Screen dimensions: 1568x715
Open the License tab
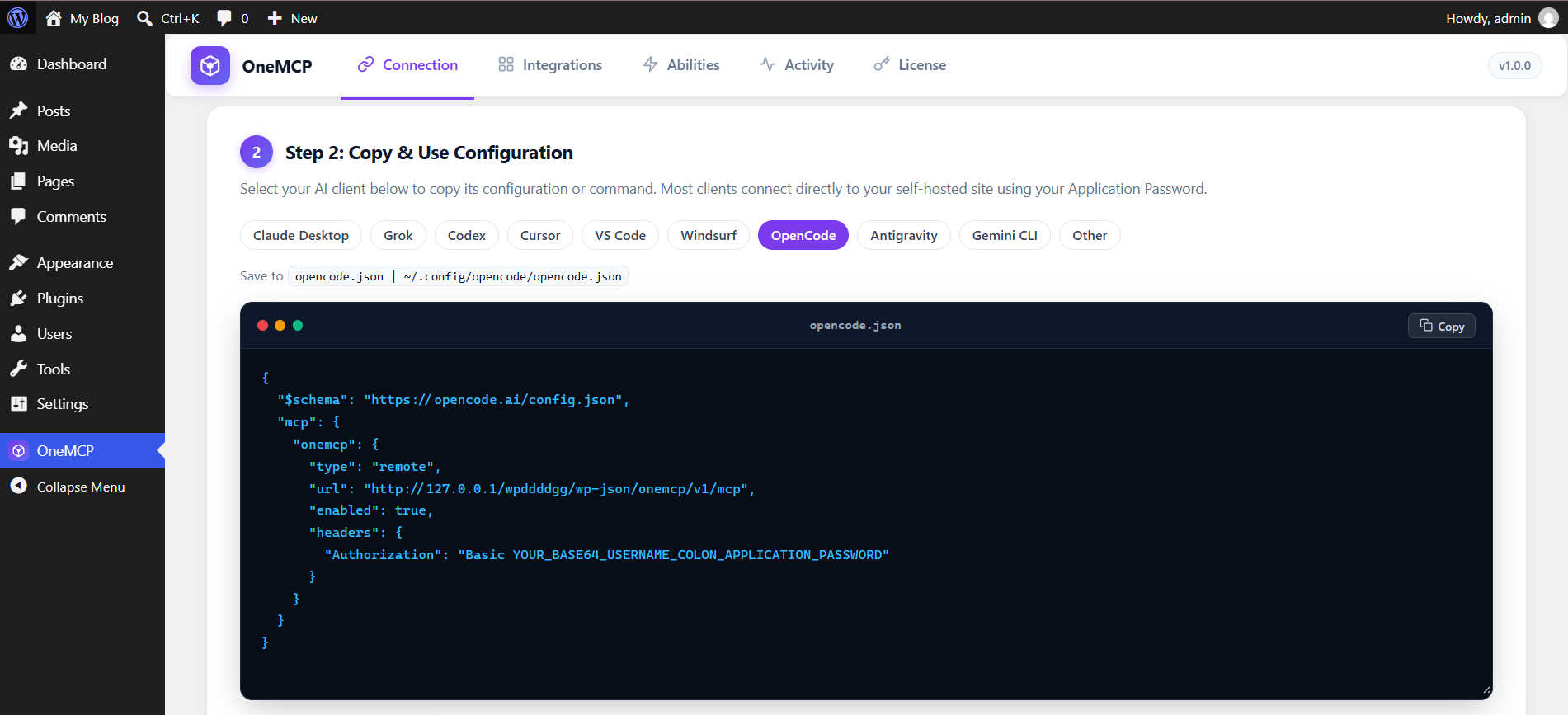[x=910, y=65]
